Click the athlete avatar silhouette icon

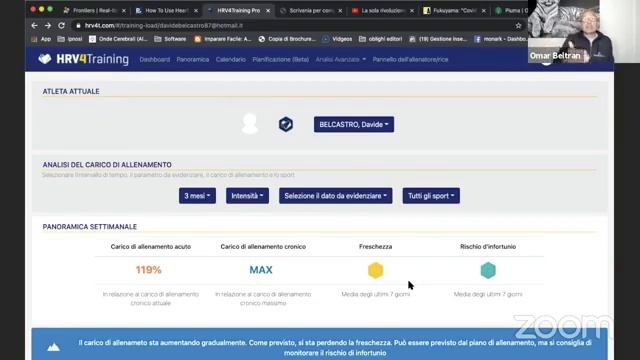(250, 124)
